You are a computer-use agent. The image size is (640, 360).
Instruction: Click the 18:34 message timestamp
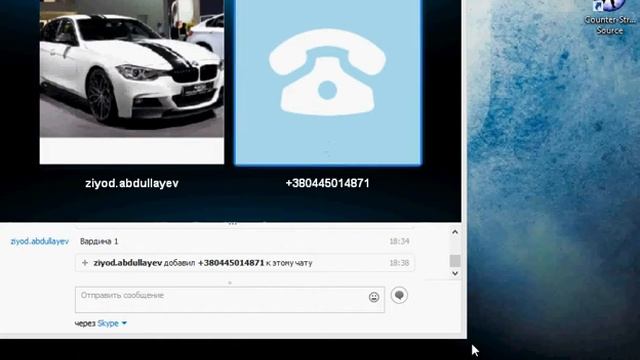pyautogui.click(x=399, y=241)
